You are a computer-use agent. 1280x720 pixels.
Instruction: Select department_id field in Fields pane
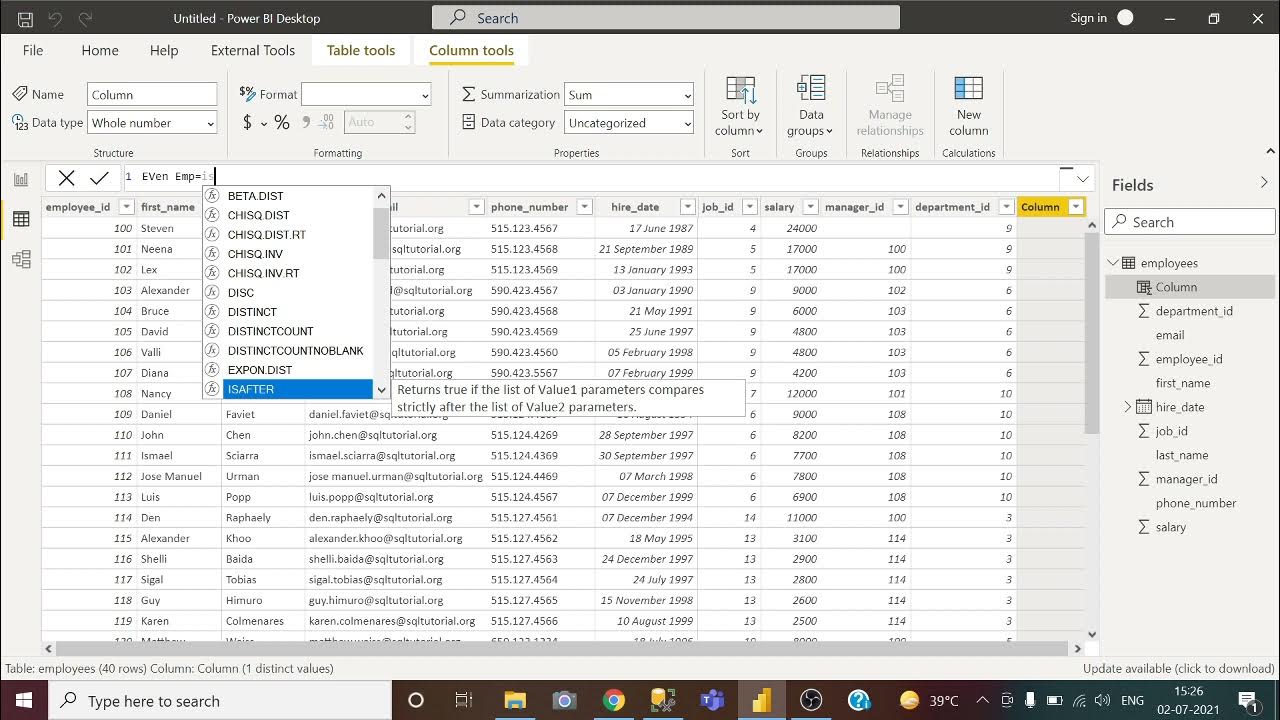(x=1194, y=311)
